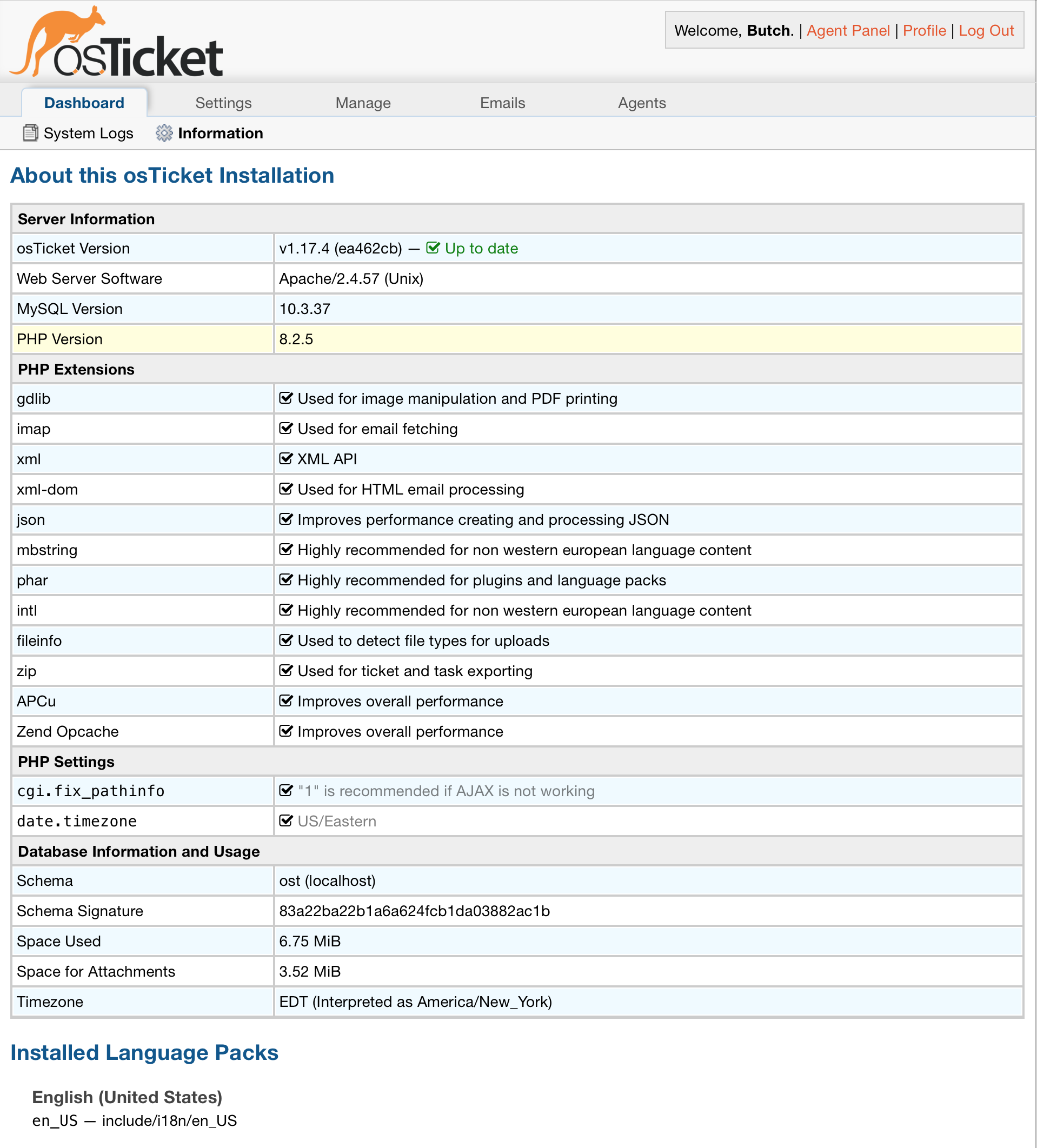Click the checkmark for date.timezone US/Eastern
The image size is (1037, 1148).
286,821
